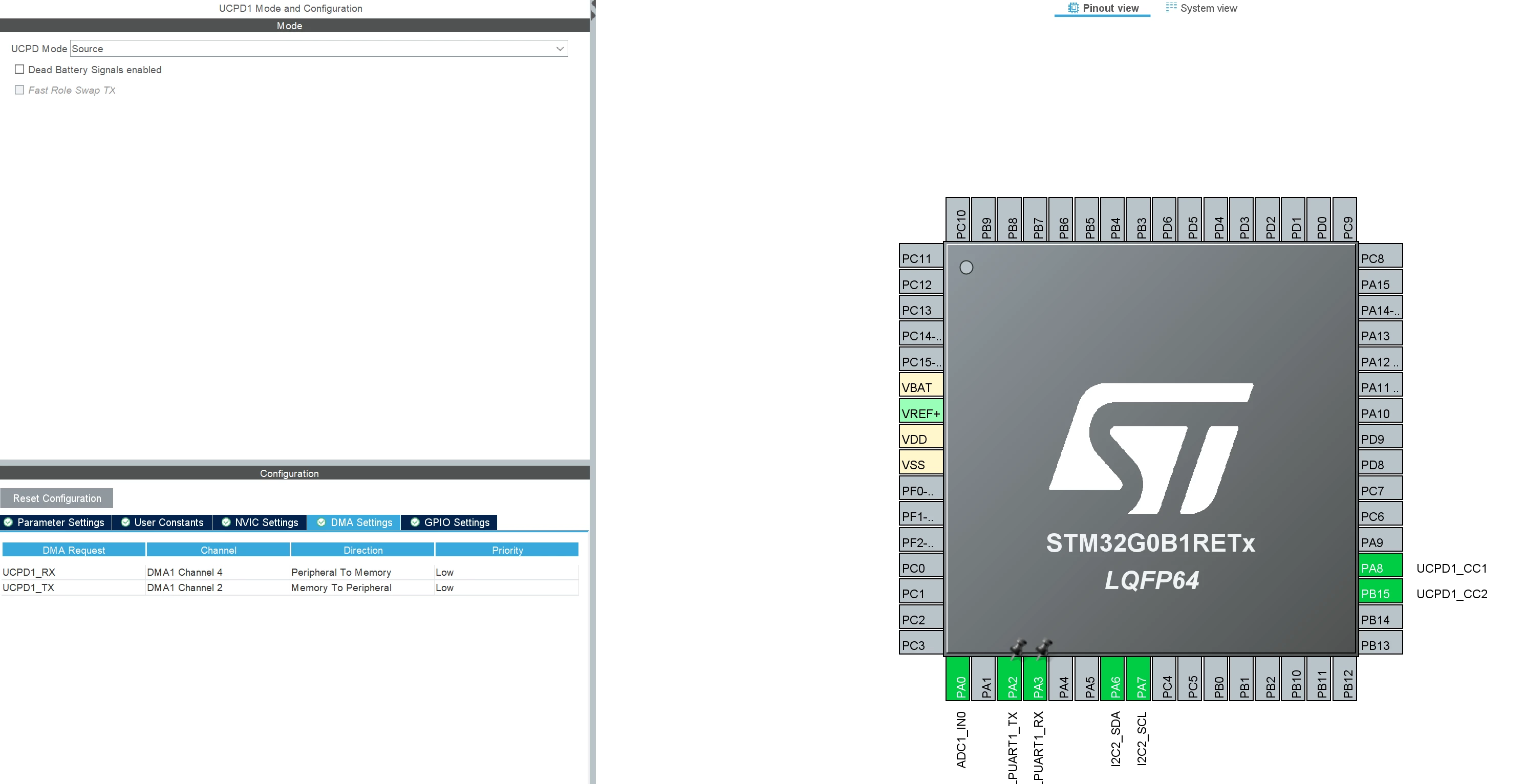Click the DMA1 Channel 4 cell
This screenshot has height=784, width=1525.
(218, 572)
